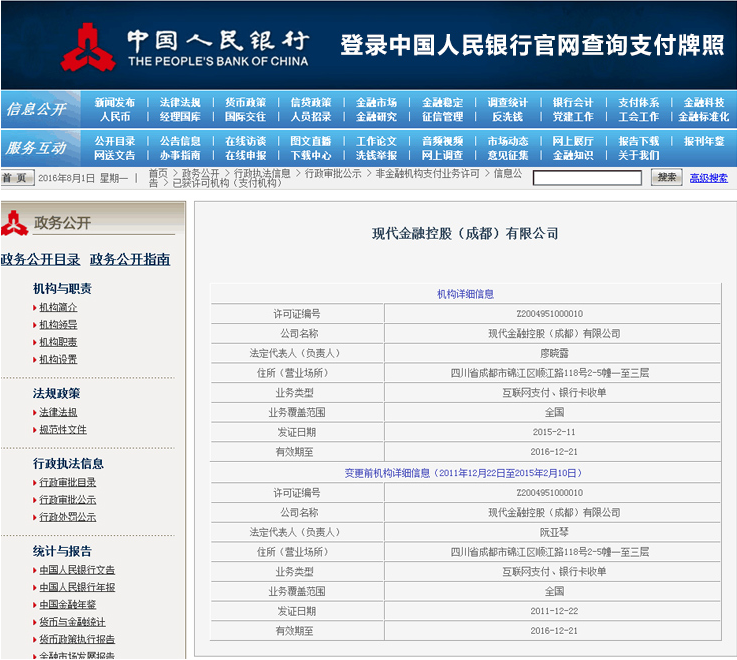Click 非金融机构支付业务许可 in the breadcrumb

(x=427, y=173)
